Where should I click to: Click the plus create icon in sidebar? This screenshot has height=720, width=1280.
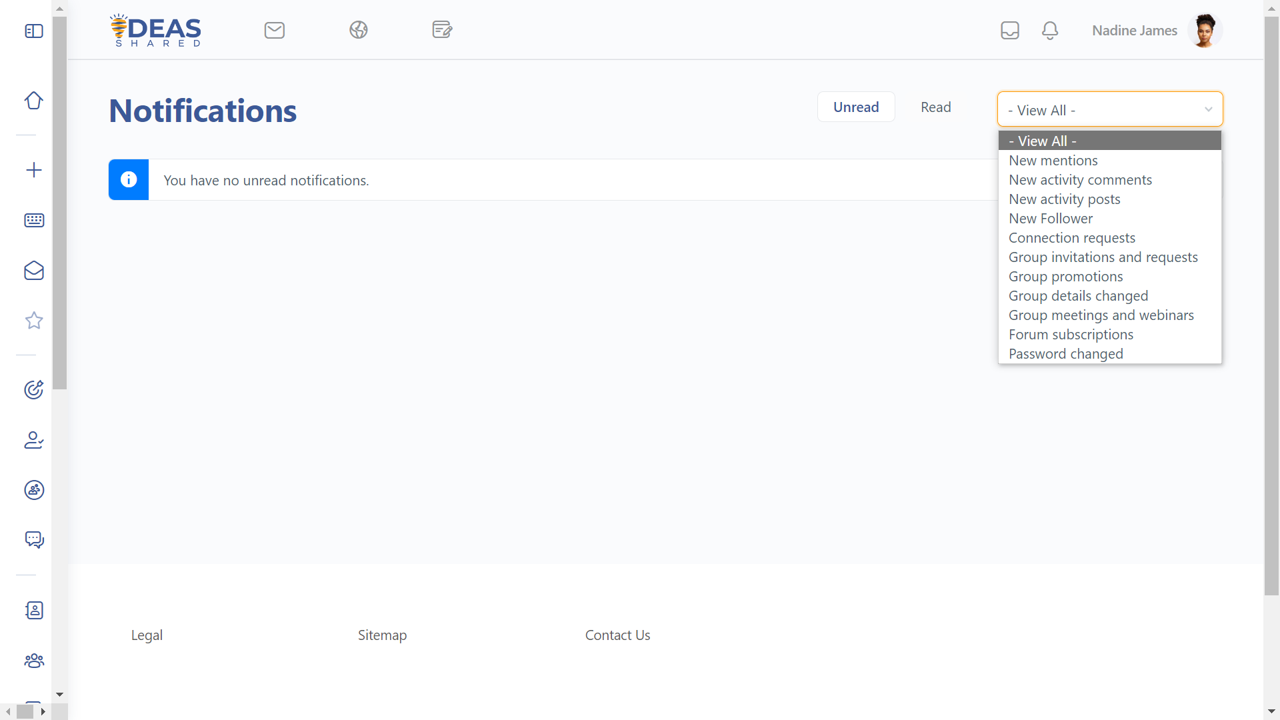click(34, 170)
